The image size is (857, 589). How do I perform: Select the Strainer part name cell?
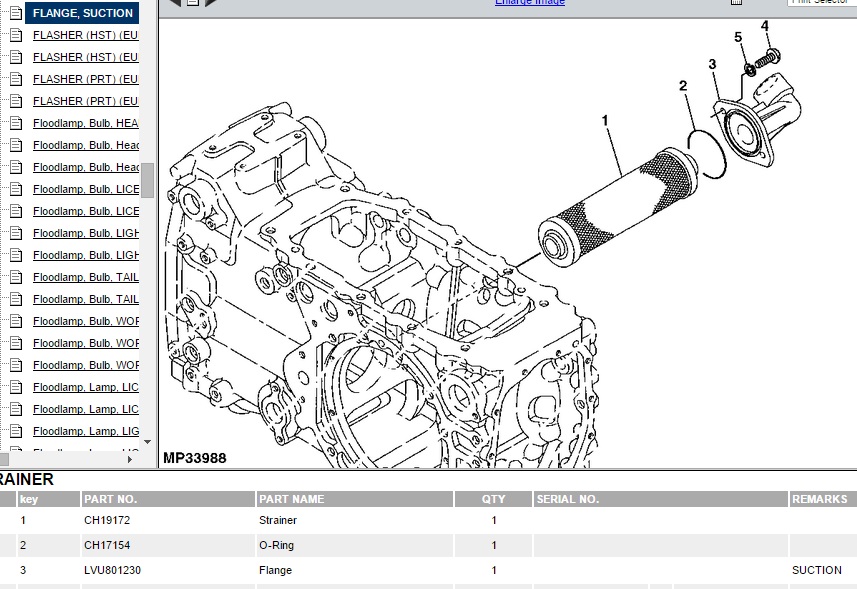[x=278, y=520]
